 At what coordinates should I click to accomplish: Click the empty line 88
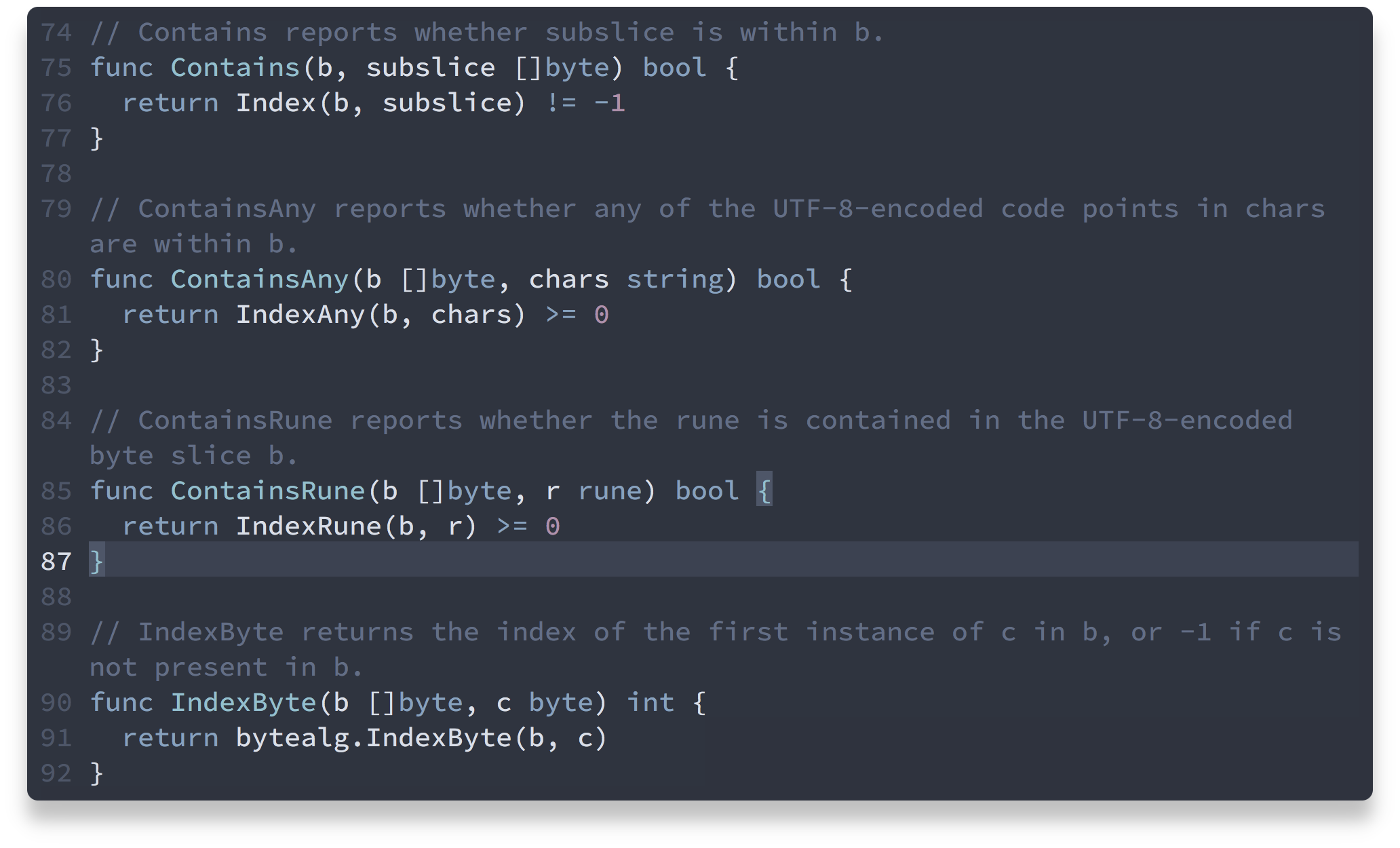(407, 596)
